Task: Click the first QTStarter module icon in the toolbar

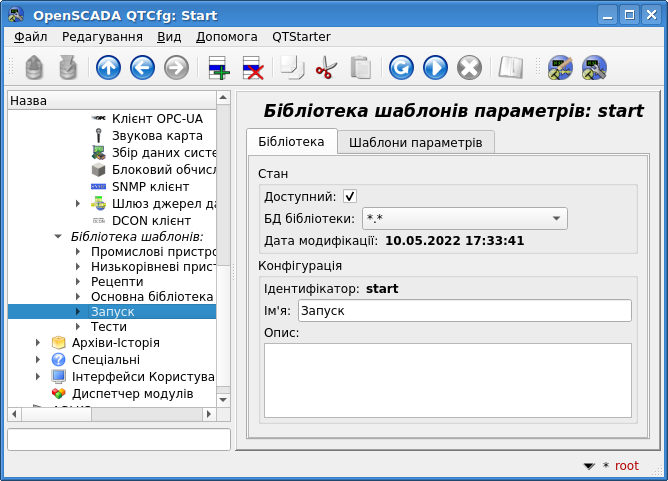Action: point(560,67)
